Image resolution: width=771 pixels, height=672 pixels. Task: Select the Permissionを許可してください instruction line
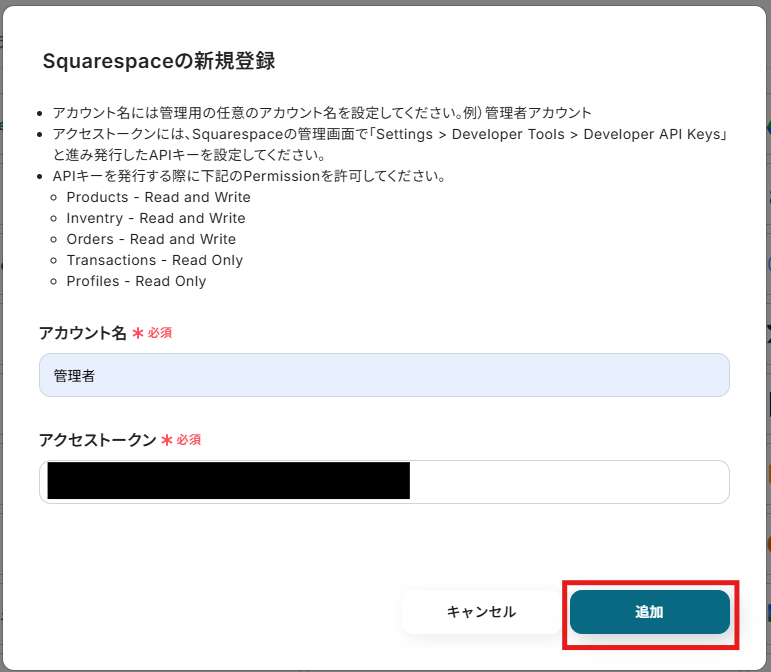pos(249,176)
